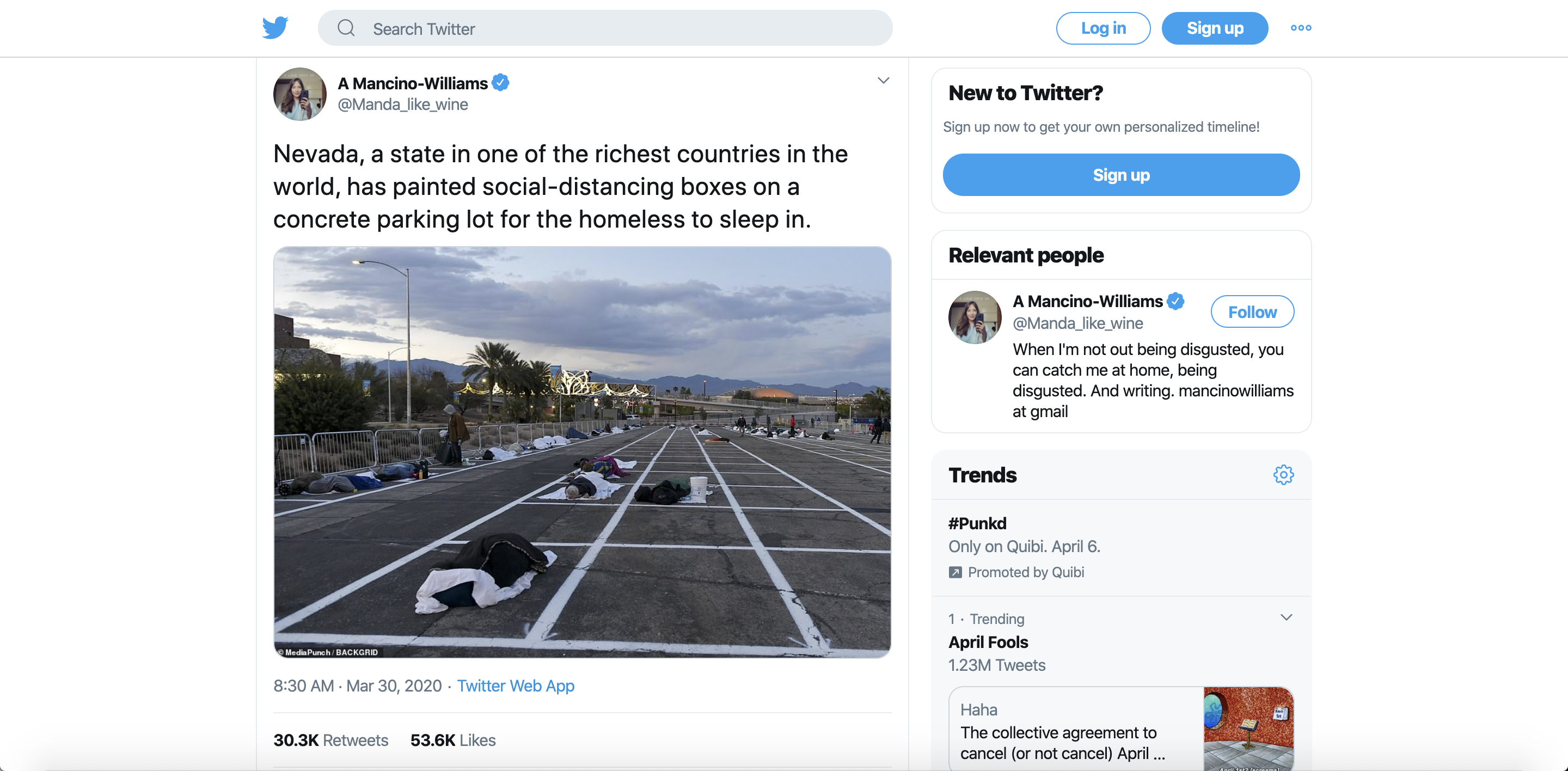1568x771 pixels.
Task: Click the verified badge beside tweet author name
Action: click(x=500, y=82)
